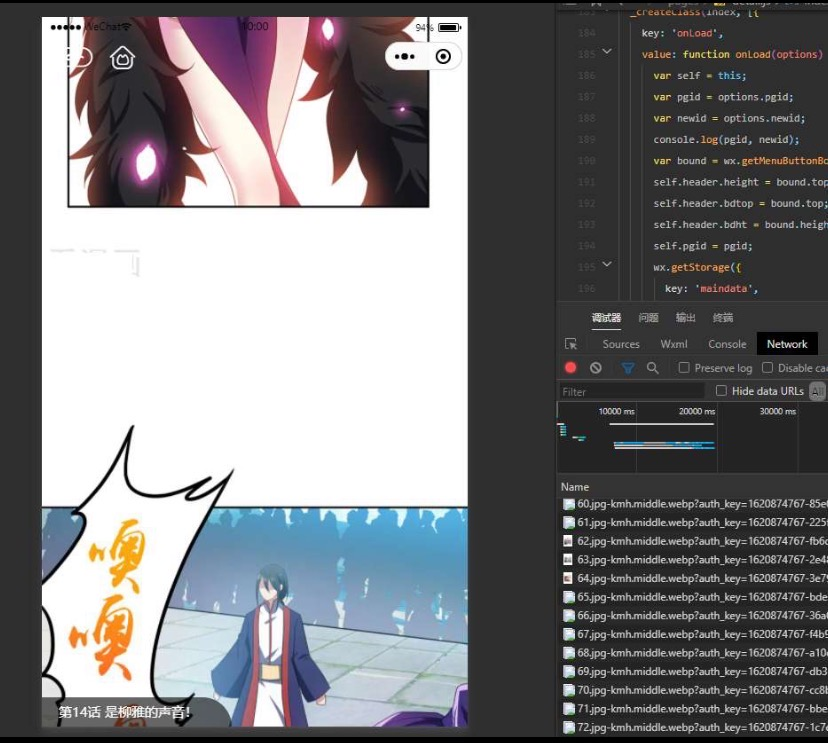The width and height of the screenshot is (828, 743).
Task: Tap the back arrow icon in simulator
Action: pos(79,57)
